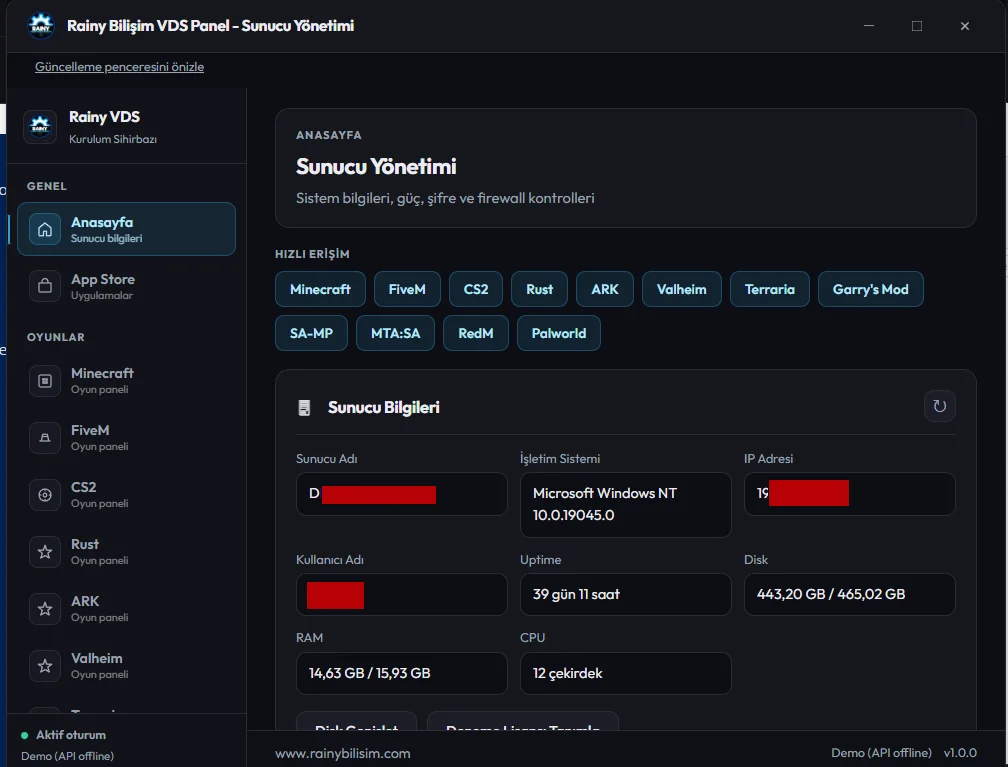Screen dimensions: 1008x767
Task: Open the Minecraft Oyun paneli item
Action: [127, 381]
